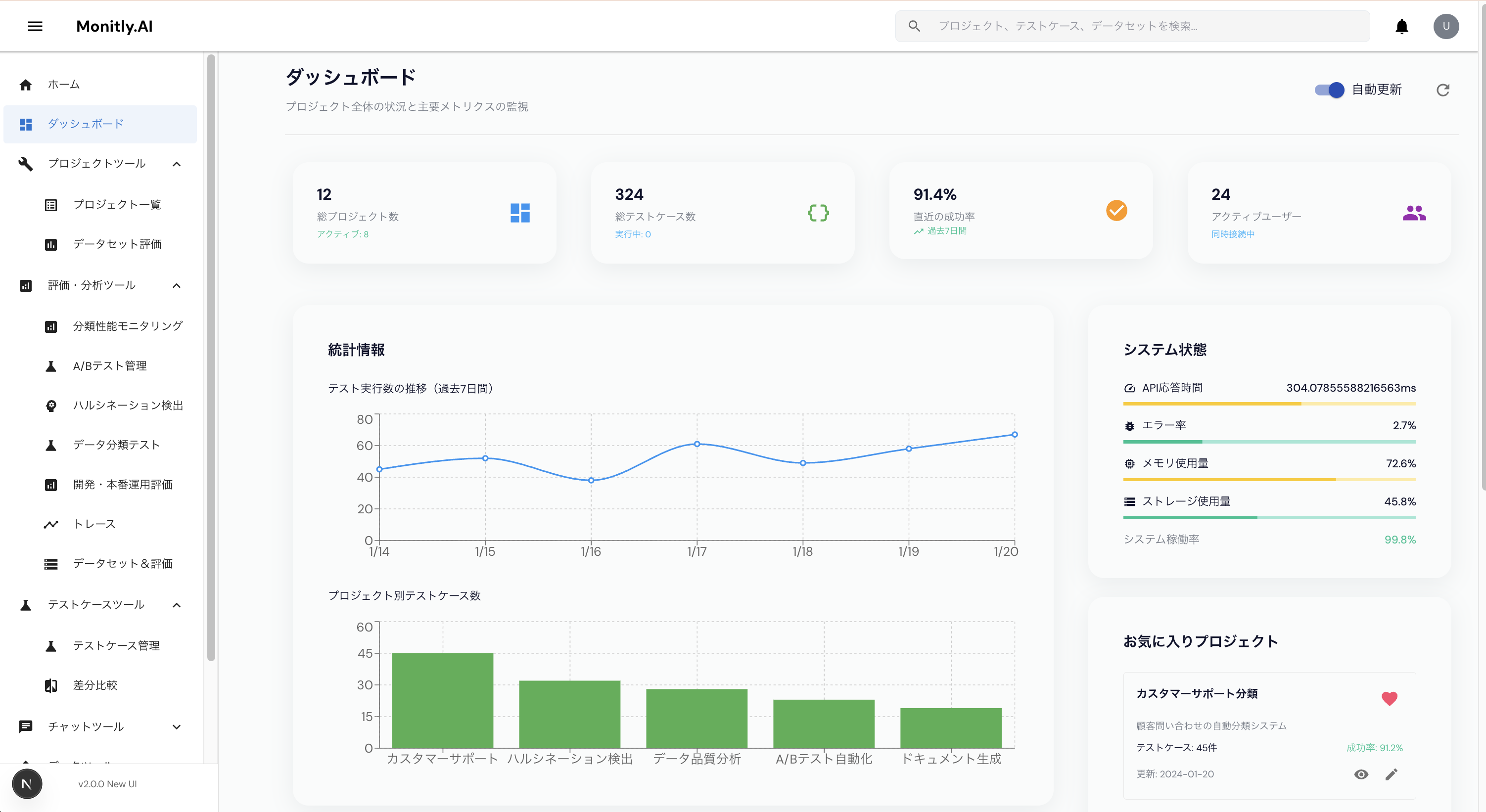Click the edit pencil on カスタマーサポート分類
This screenshot has height=812, width=1486.
point(1392,774)
